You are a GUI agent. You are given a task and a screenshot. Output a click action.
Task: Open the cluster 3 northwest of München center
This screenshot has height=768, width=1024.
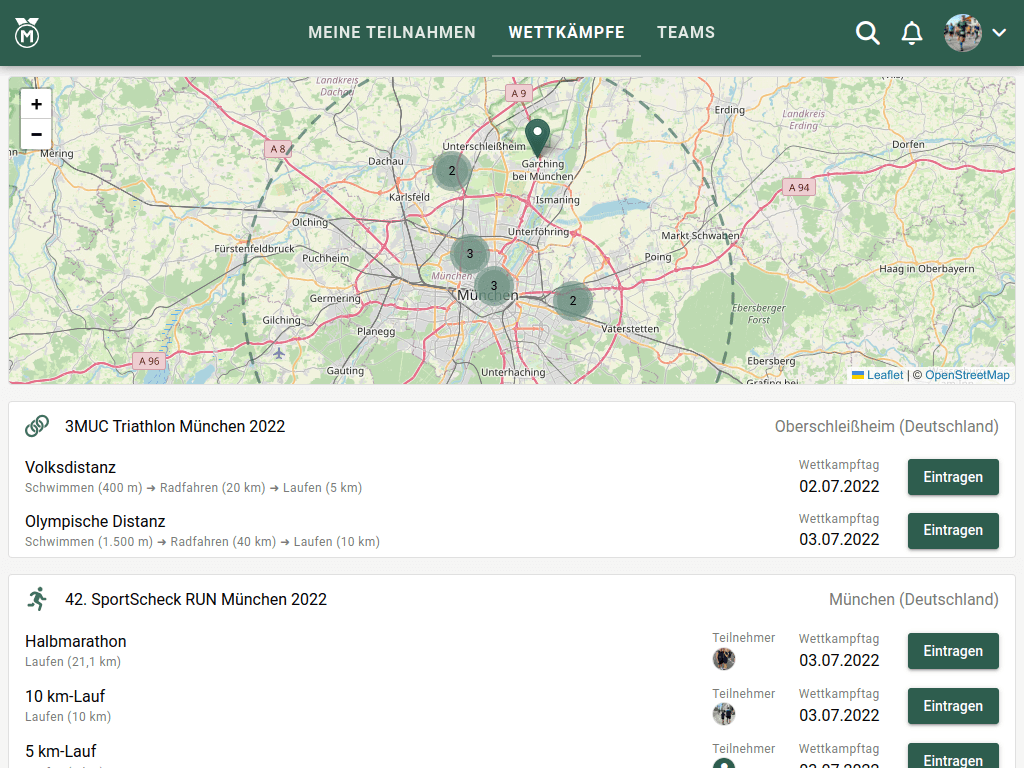click(x=470, y=253)
